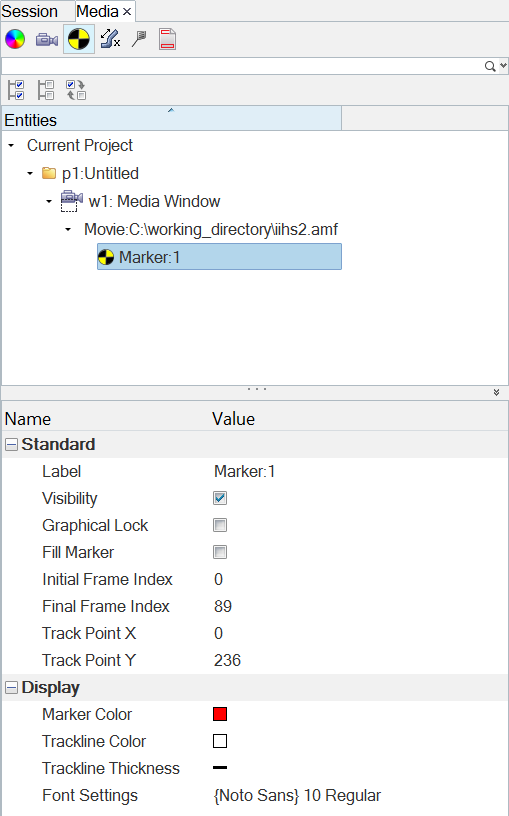Click the uncheck all entities icon

click(x=46, y=90)
